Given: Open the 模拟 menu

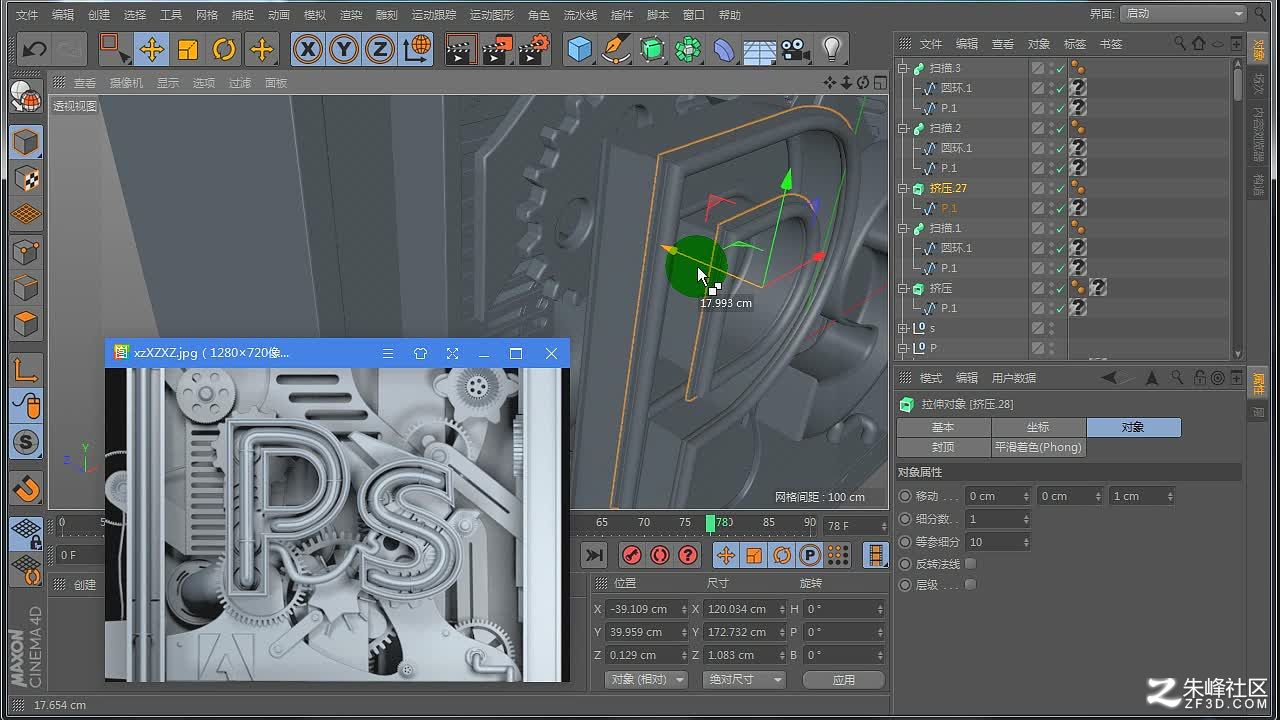Looking at the screenshot, I should 315,15.
